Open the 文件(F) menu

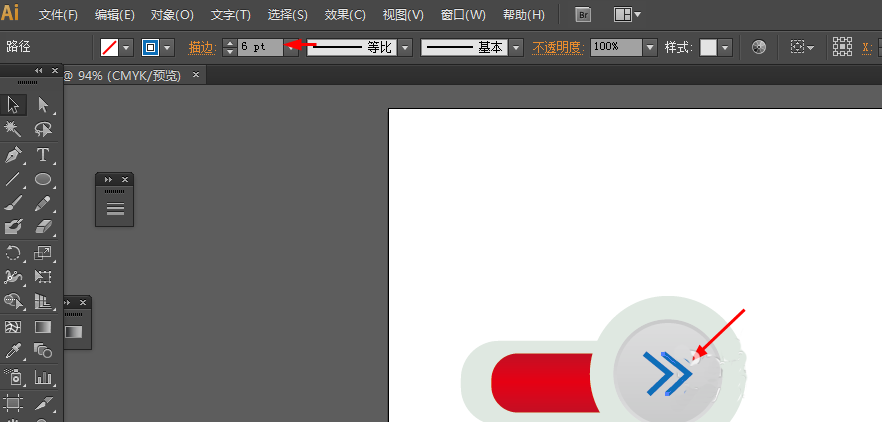point(58,15)
